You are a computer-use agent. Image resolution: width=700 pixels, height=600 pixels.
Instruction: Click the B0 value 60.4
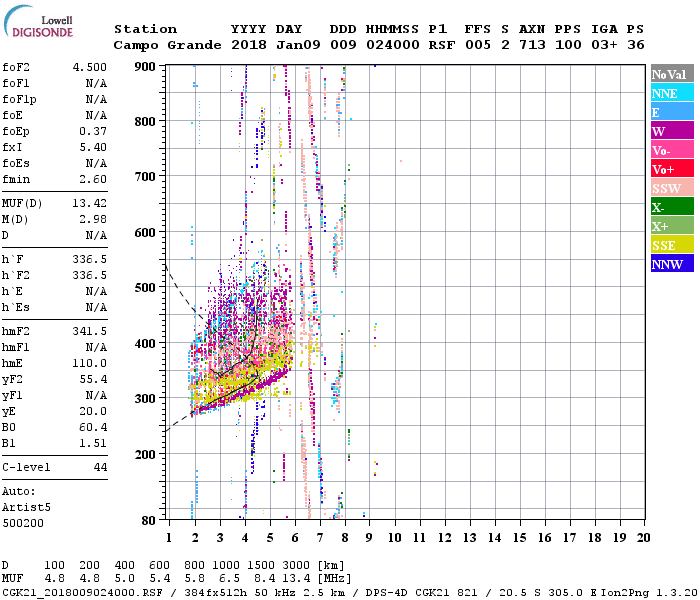coord(93,427)
